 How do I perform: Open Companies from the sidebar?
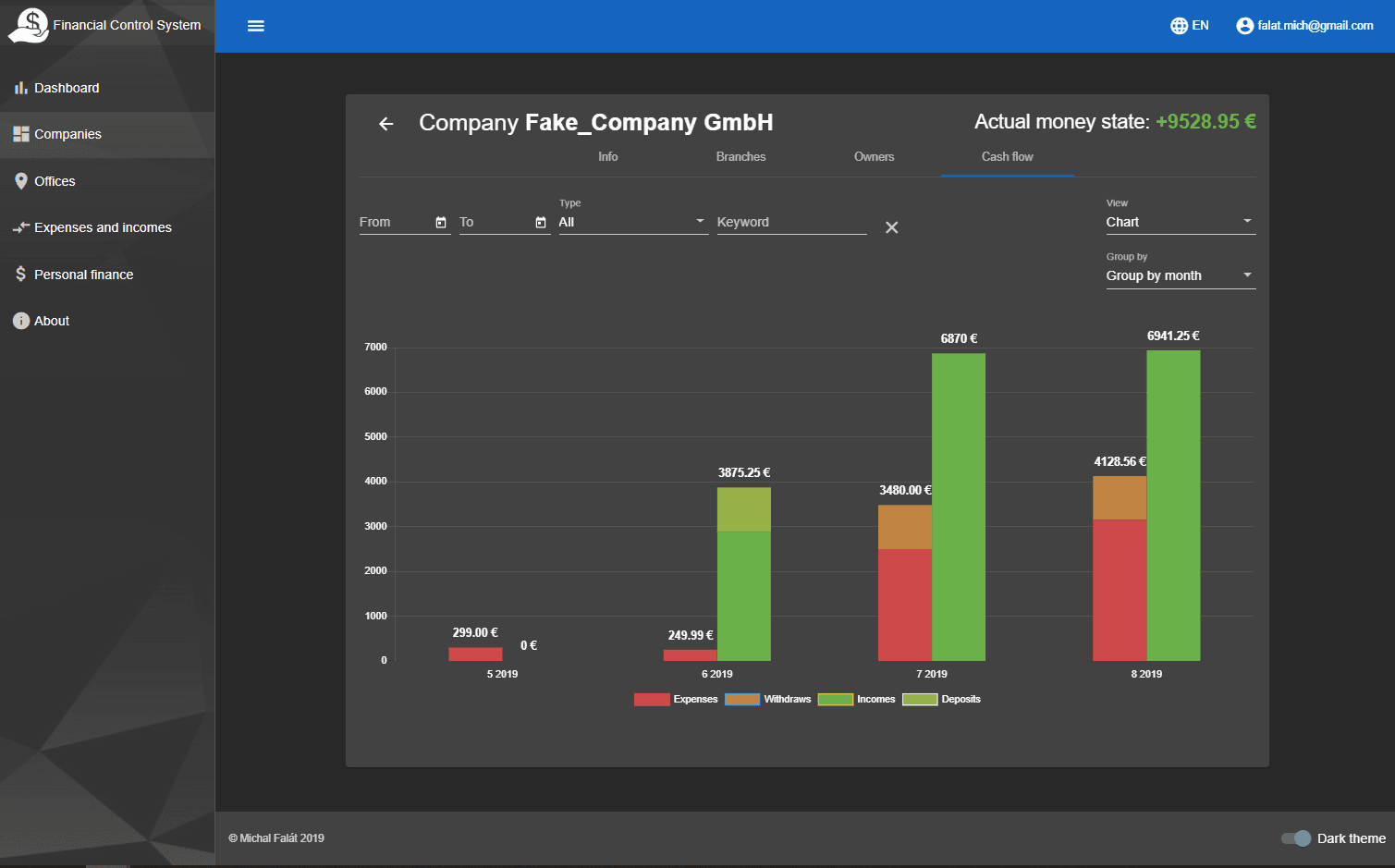point(107,134)
